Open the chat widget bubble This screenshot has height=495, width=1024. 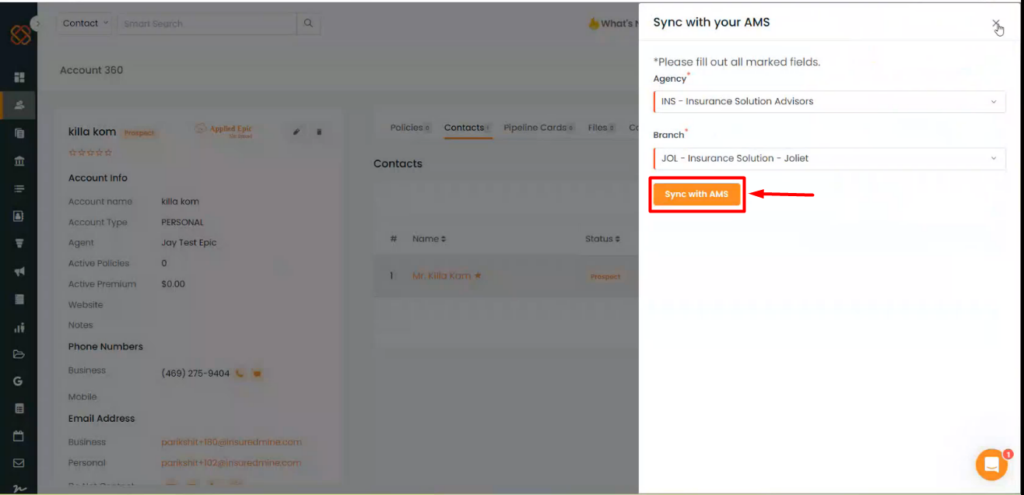click(991, 464)
